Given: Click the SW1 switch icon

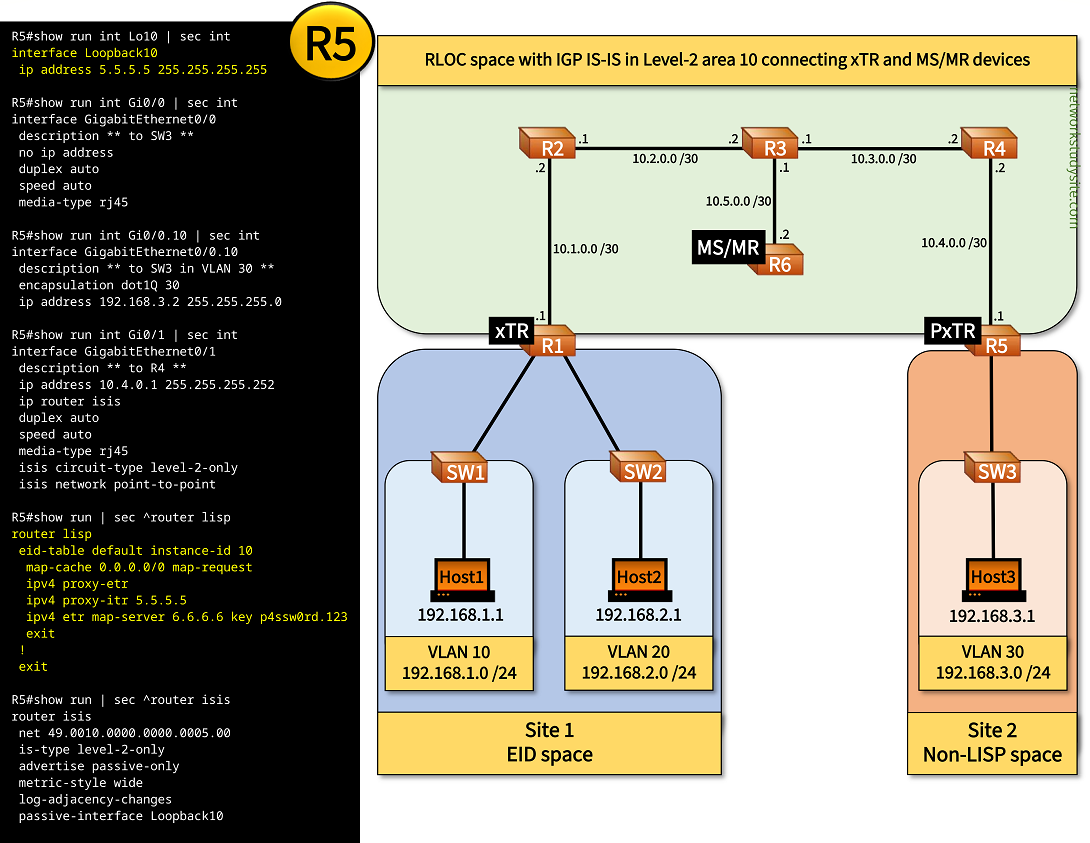Looking at the screenshot, I should (461, 470).
